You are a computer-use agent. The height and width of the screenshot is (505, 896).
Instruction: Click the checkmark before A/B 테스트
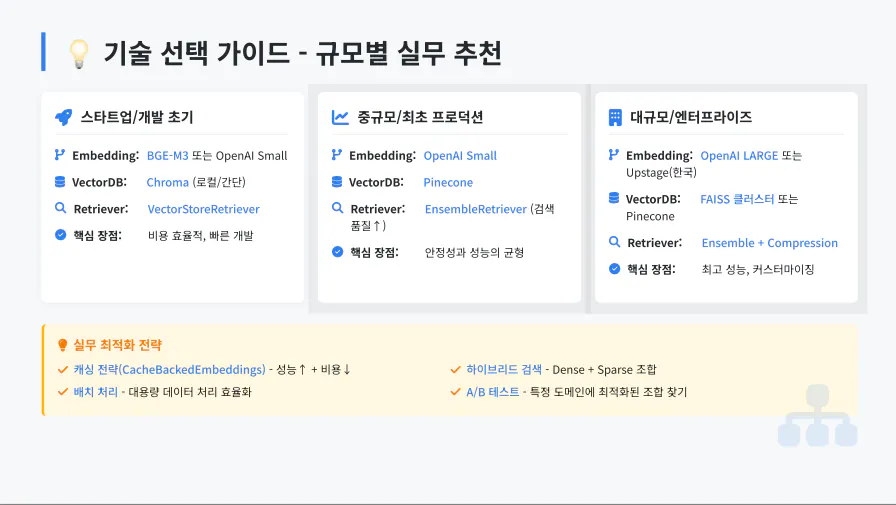[455, 392]
